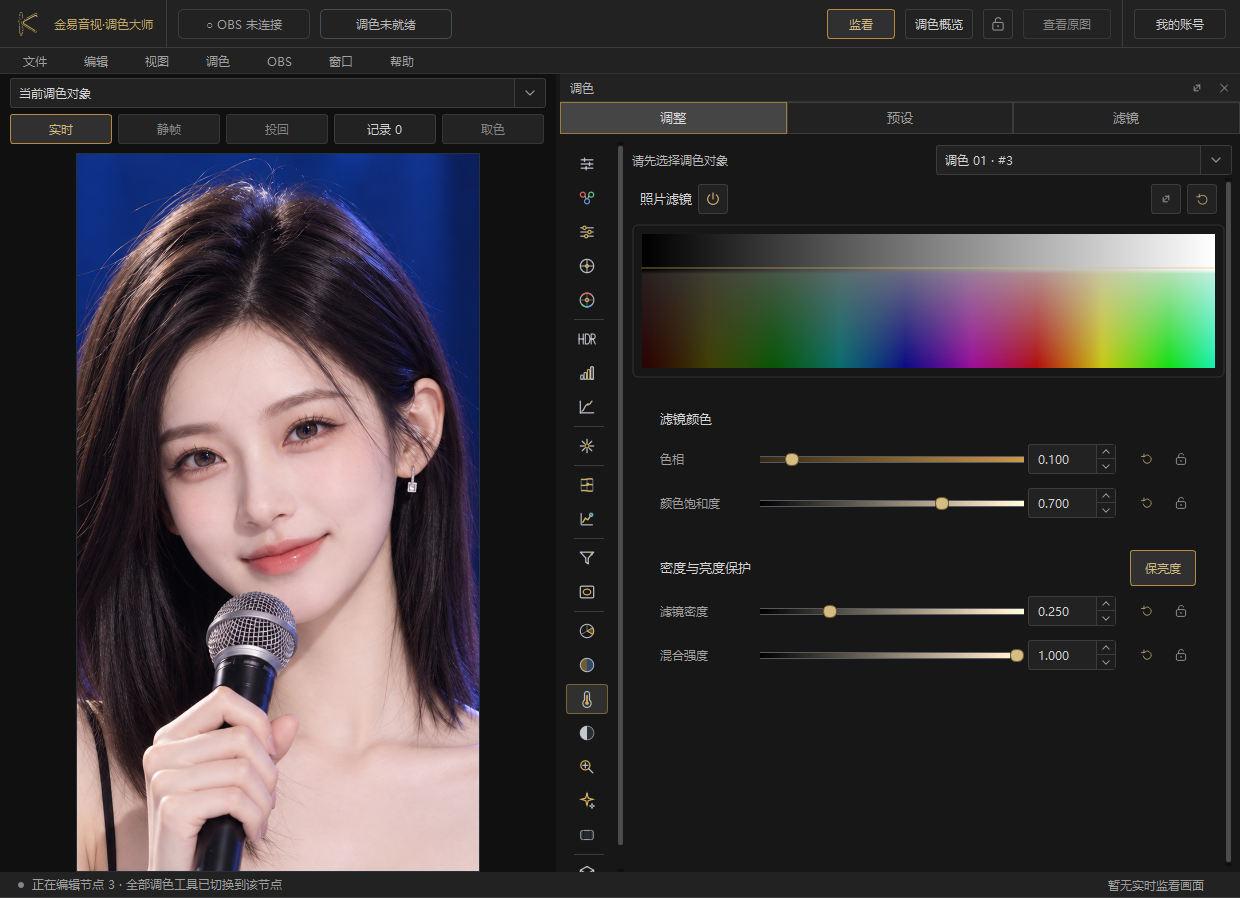The width and height of the screenshot is (1240, 898).
Task: Select the vignette frame tool icon
Action: 587,592
